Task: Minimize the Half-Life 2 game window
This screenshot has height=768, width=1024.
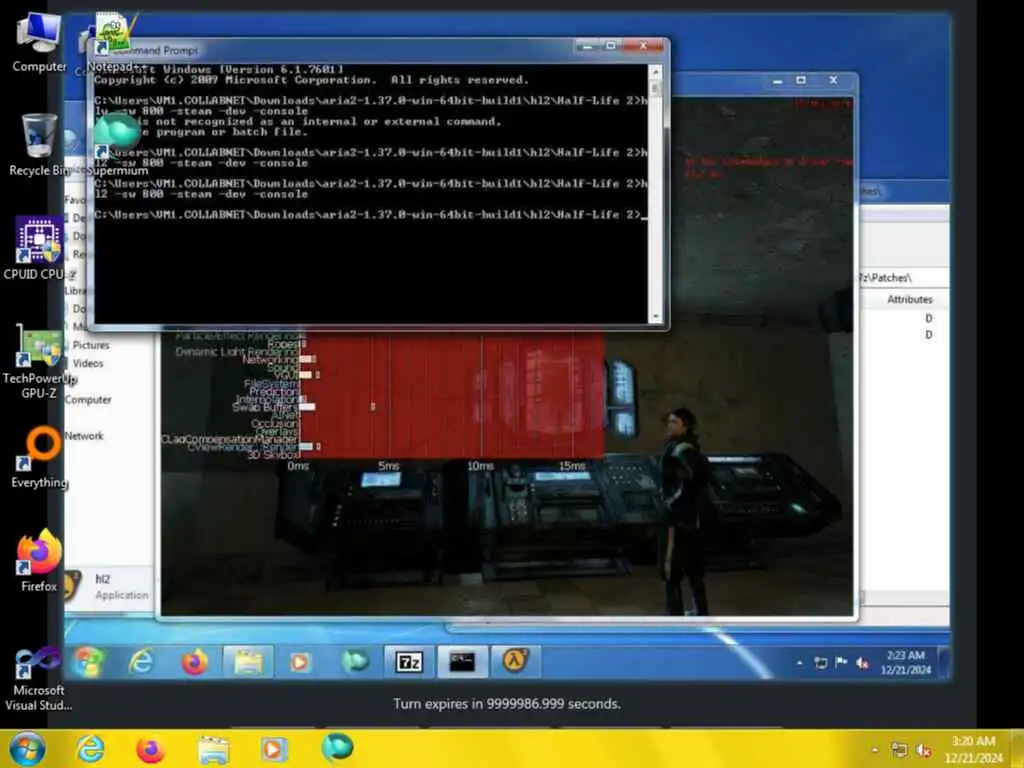Action: [x=777, y=81]
